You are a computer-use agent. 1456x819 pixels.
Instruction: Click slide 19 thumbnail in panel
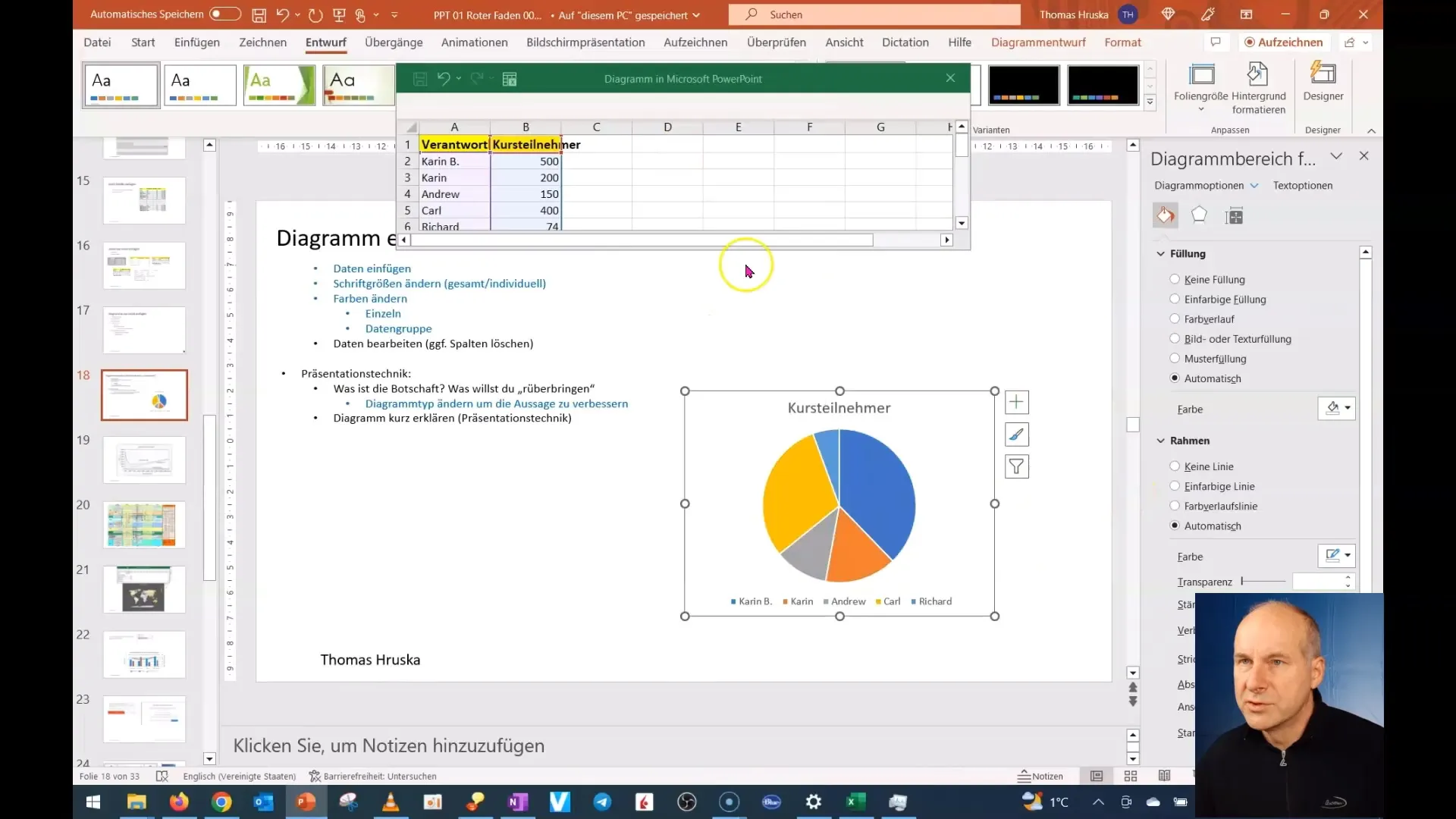click(144, 460)
